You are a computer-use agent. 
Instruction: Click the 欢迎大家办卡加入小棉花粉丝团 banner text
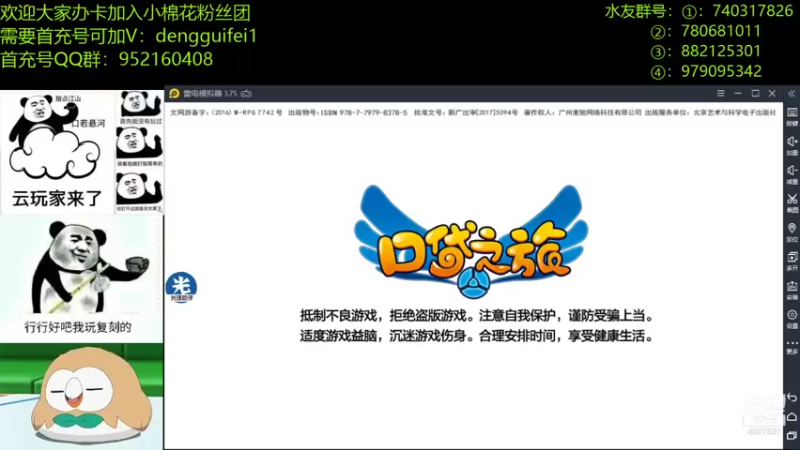click(x=126, y=13)
